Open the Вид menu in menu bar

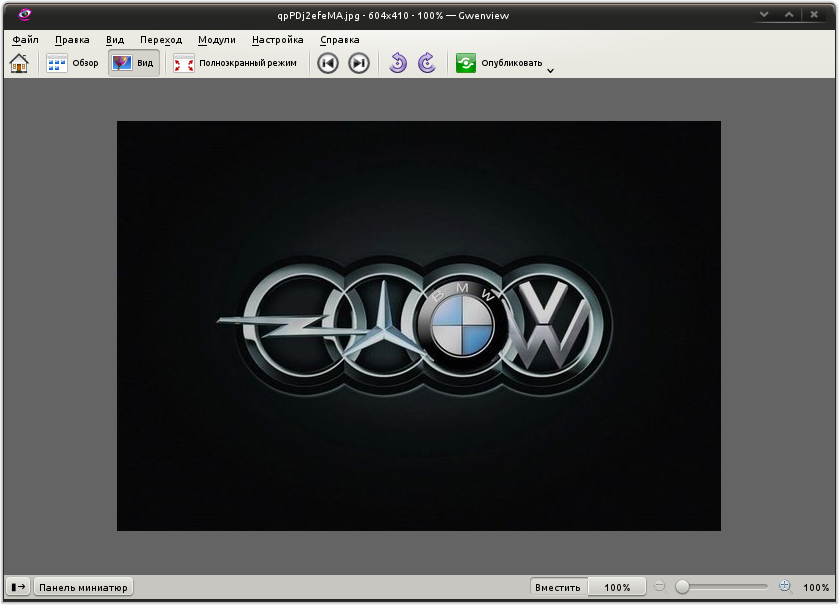point(115,40)
